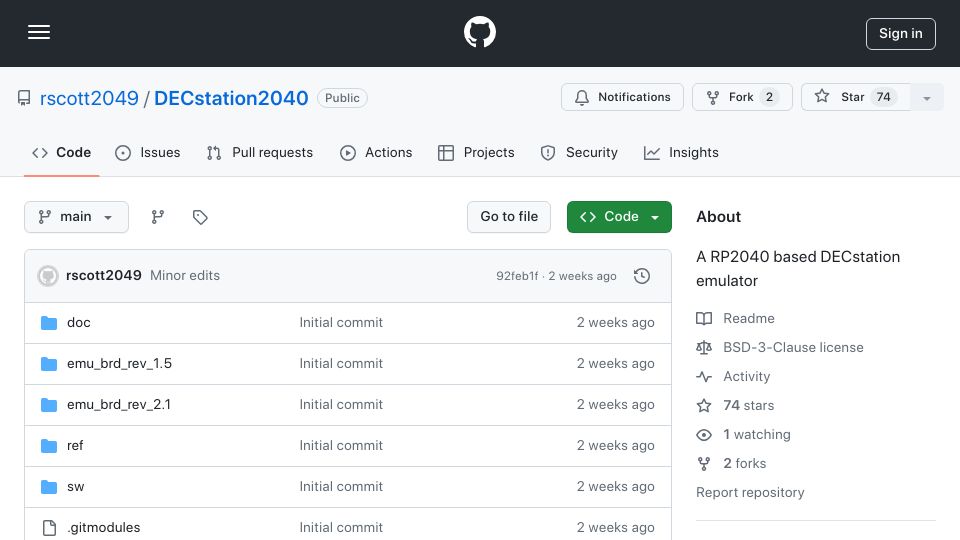
Task: Click the branches icon next to main
Action: coord(157,217)
